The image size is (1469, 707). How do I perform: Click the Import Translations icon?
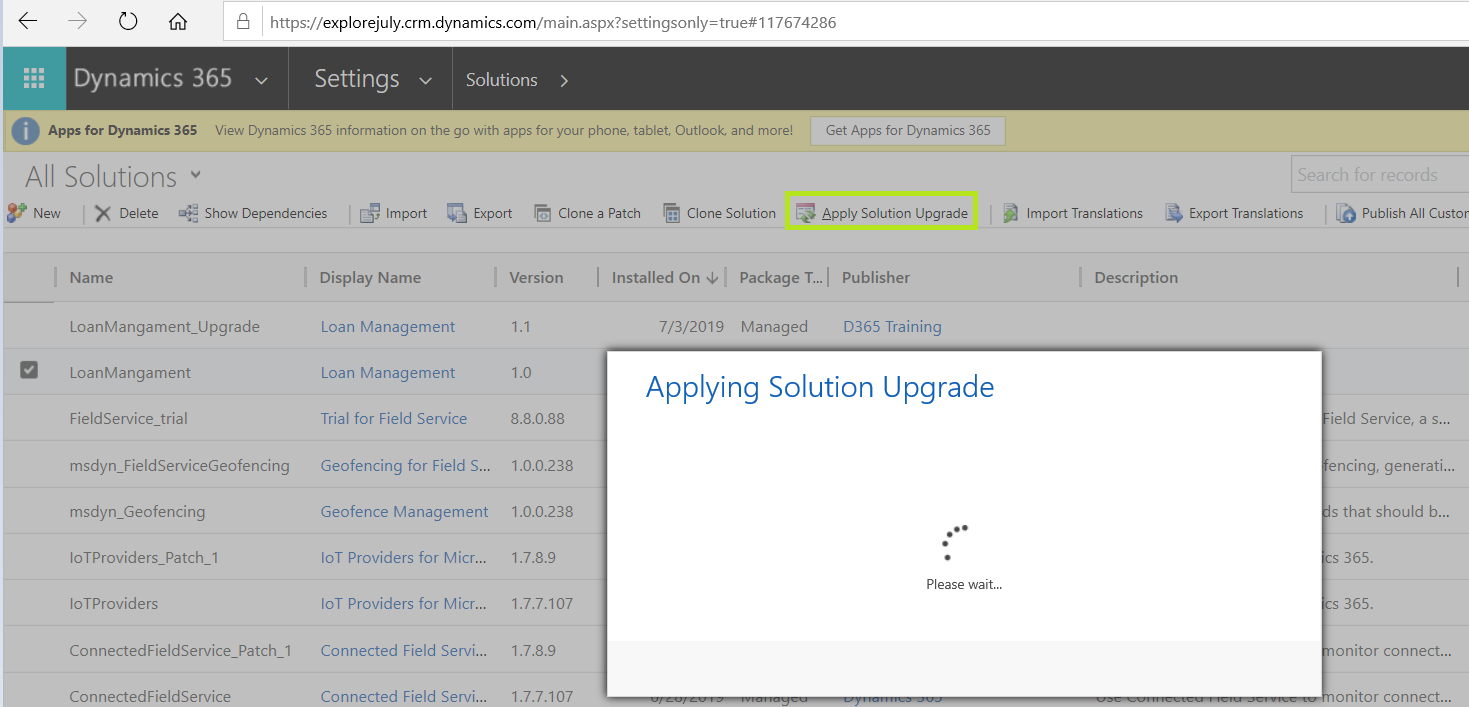click(1011, 213)
